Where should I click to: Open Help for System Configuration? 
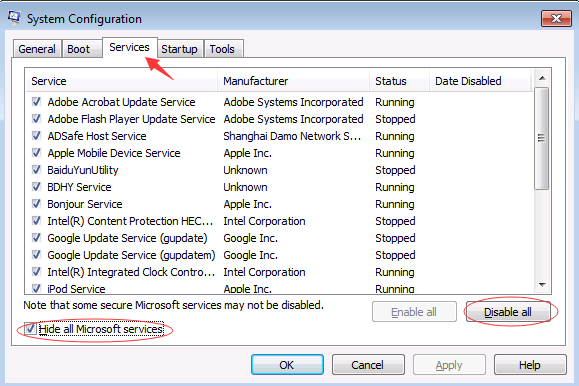530,365
